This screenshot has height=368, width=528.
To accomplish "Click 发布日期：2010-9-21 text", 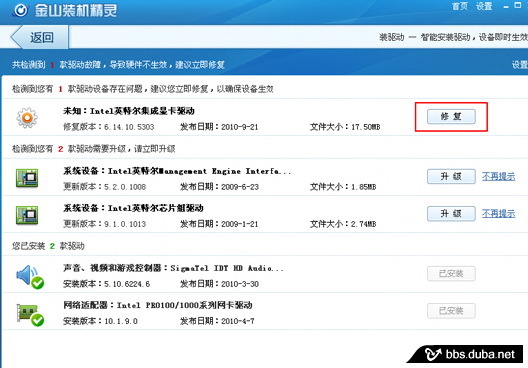I will click(x=219, y=127).
